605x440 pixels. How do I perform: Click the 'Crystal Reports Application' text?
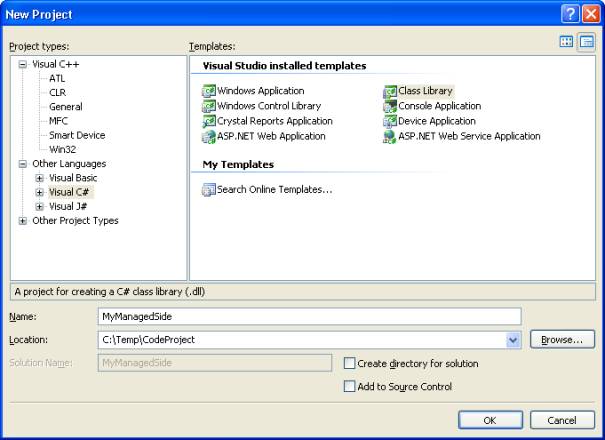pos(275,121)
